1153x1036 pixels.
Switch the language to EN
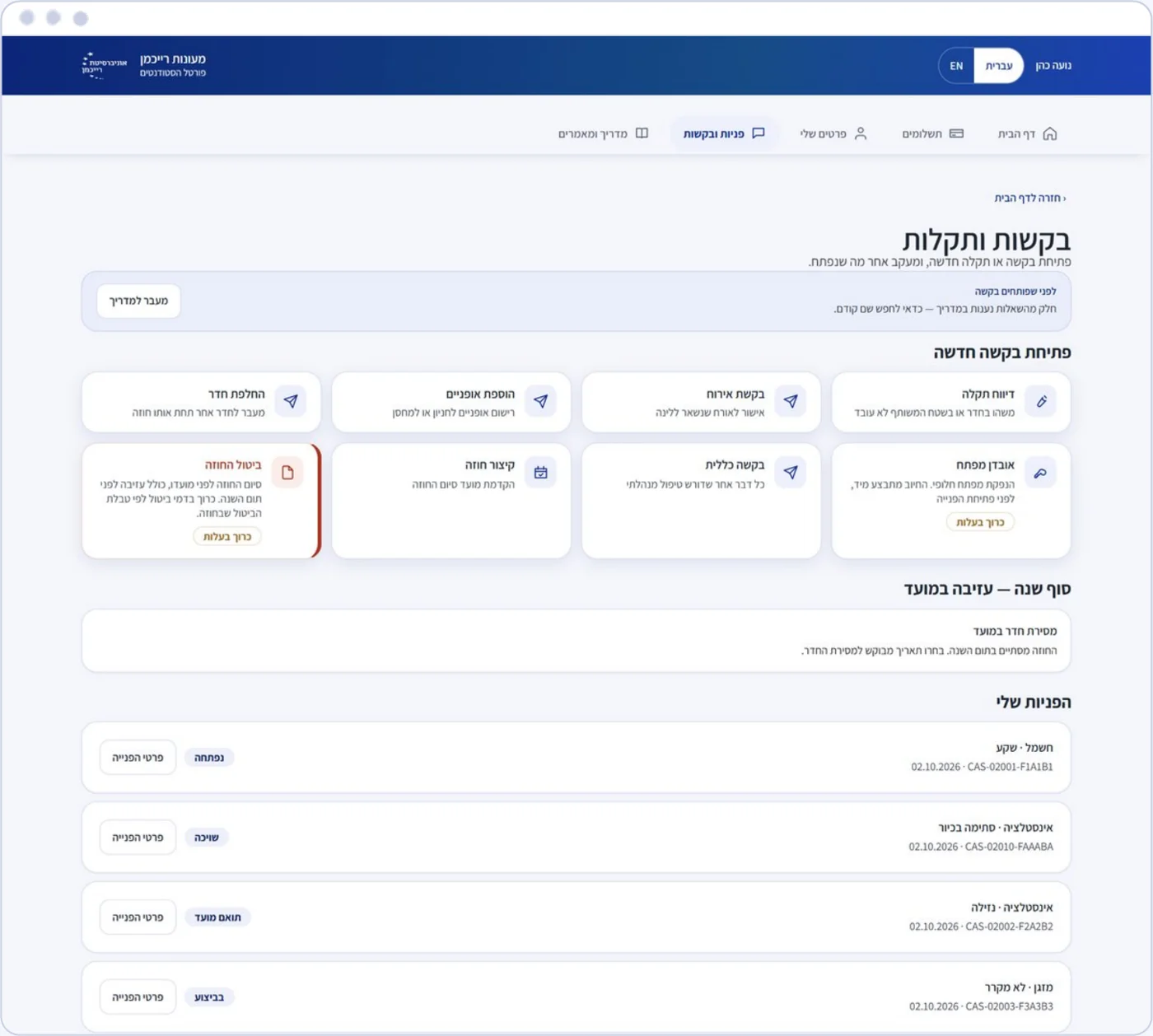tap(956, 66)
